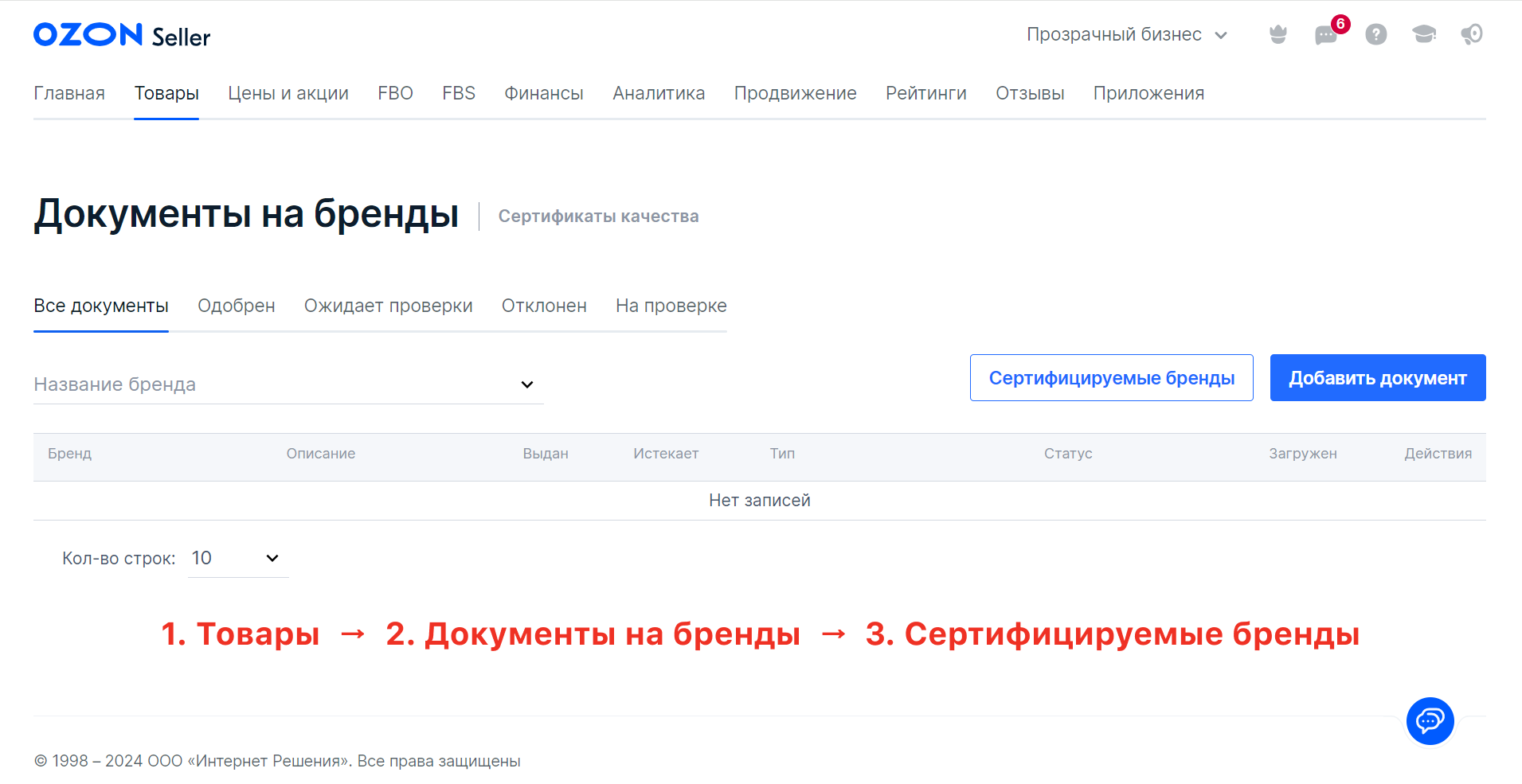Click the OZON Seller logo
This screenshot has height=784, width=1522.
click(122, 35)
